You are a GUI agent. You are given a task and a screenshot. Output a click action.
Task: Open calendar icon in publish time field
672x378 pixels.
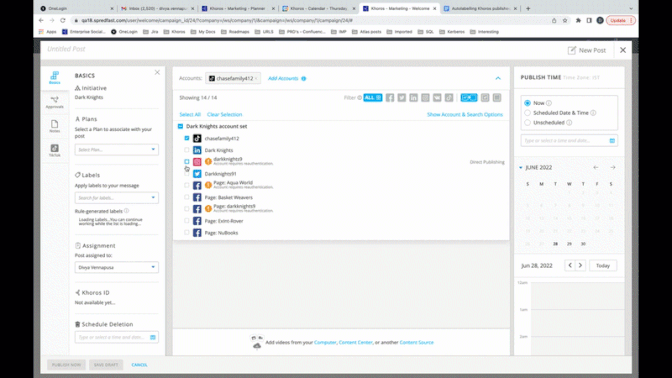[x=612, y=141]
